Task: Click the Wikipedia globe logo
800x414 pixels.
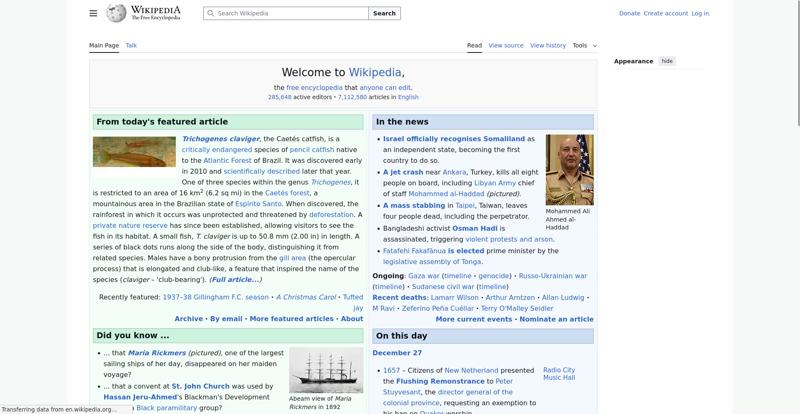Action: (116, 13)
